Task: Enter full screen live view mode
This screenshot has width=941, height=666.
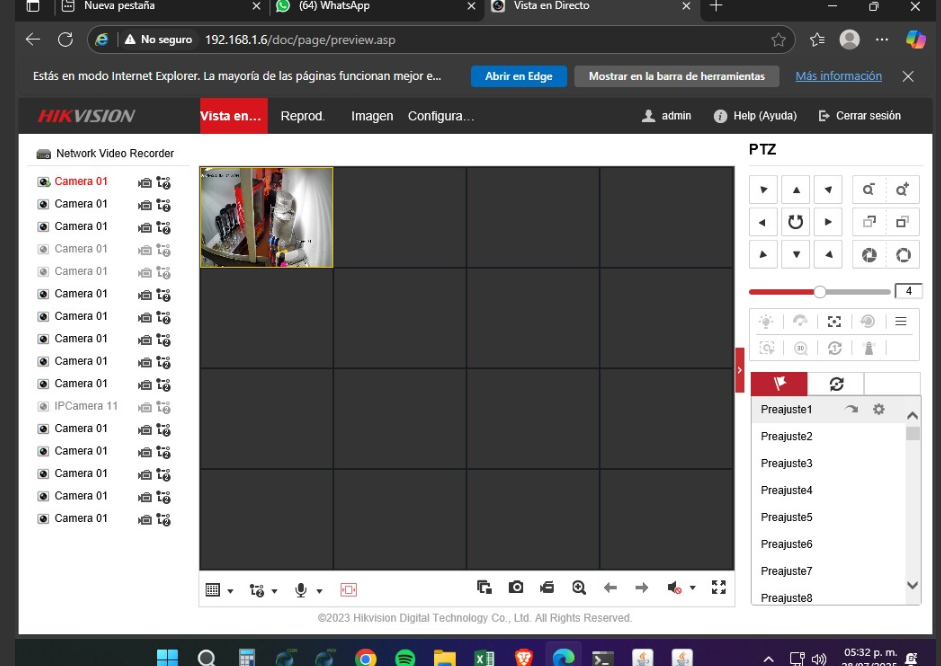Action: [x=718, y=588]
